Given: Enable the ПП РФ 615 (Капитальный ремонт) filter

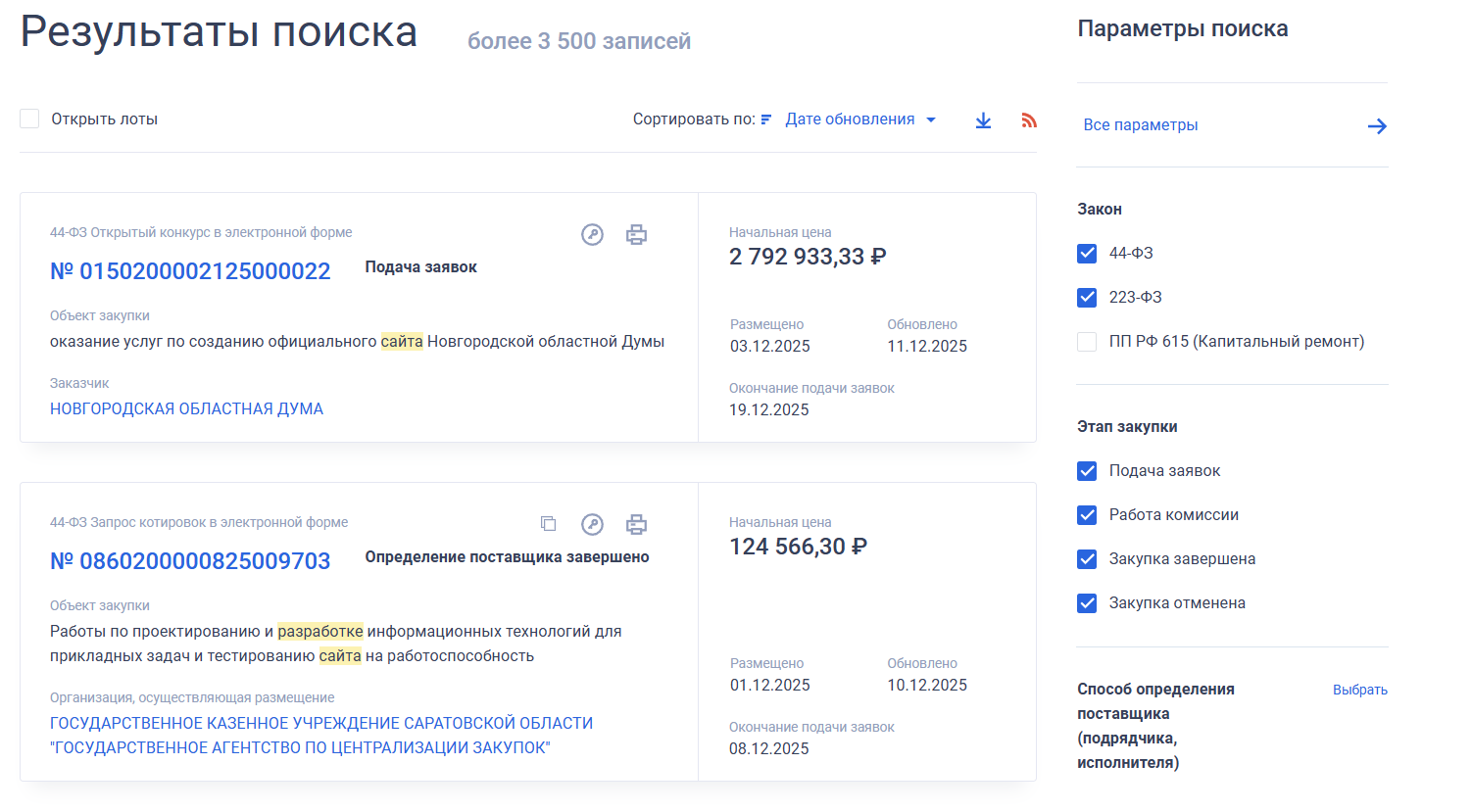Looking at the screenshot, I should click(1087, 341).
